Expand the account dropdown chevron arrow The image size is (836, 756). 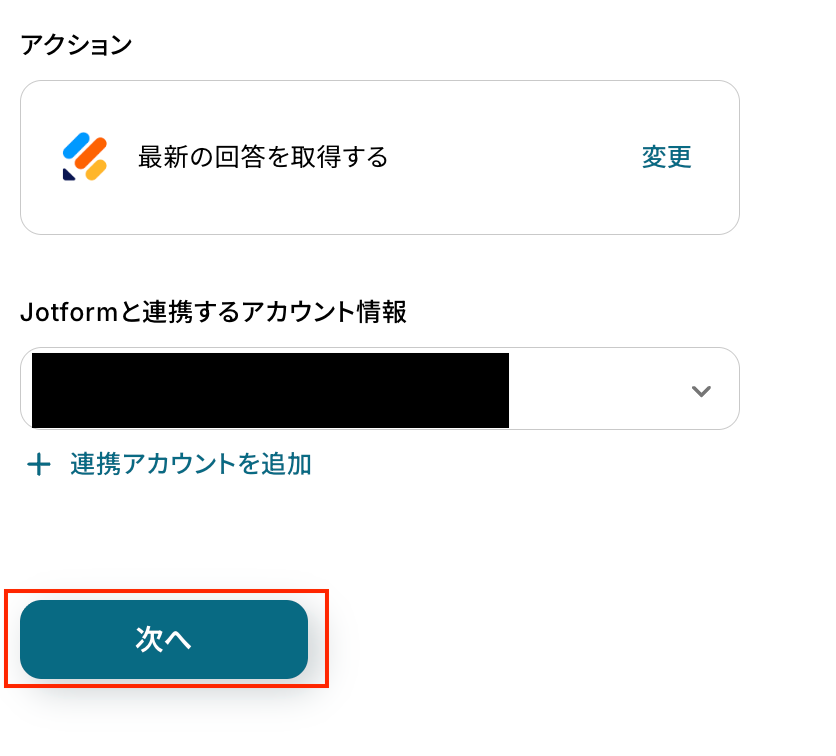(701, 390)
